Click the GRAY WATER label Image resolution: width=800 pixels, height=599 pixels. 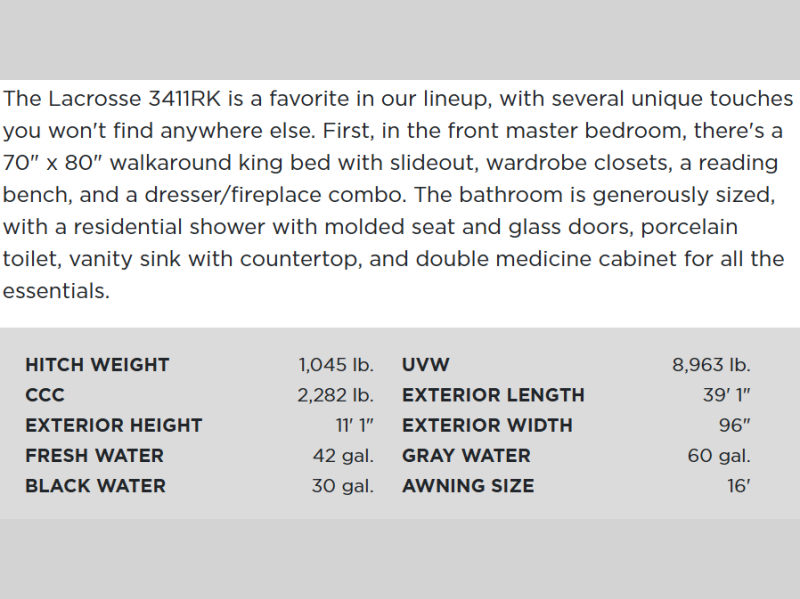tap(466, 455)
